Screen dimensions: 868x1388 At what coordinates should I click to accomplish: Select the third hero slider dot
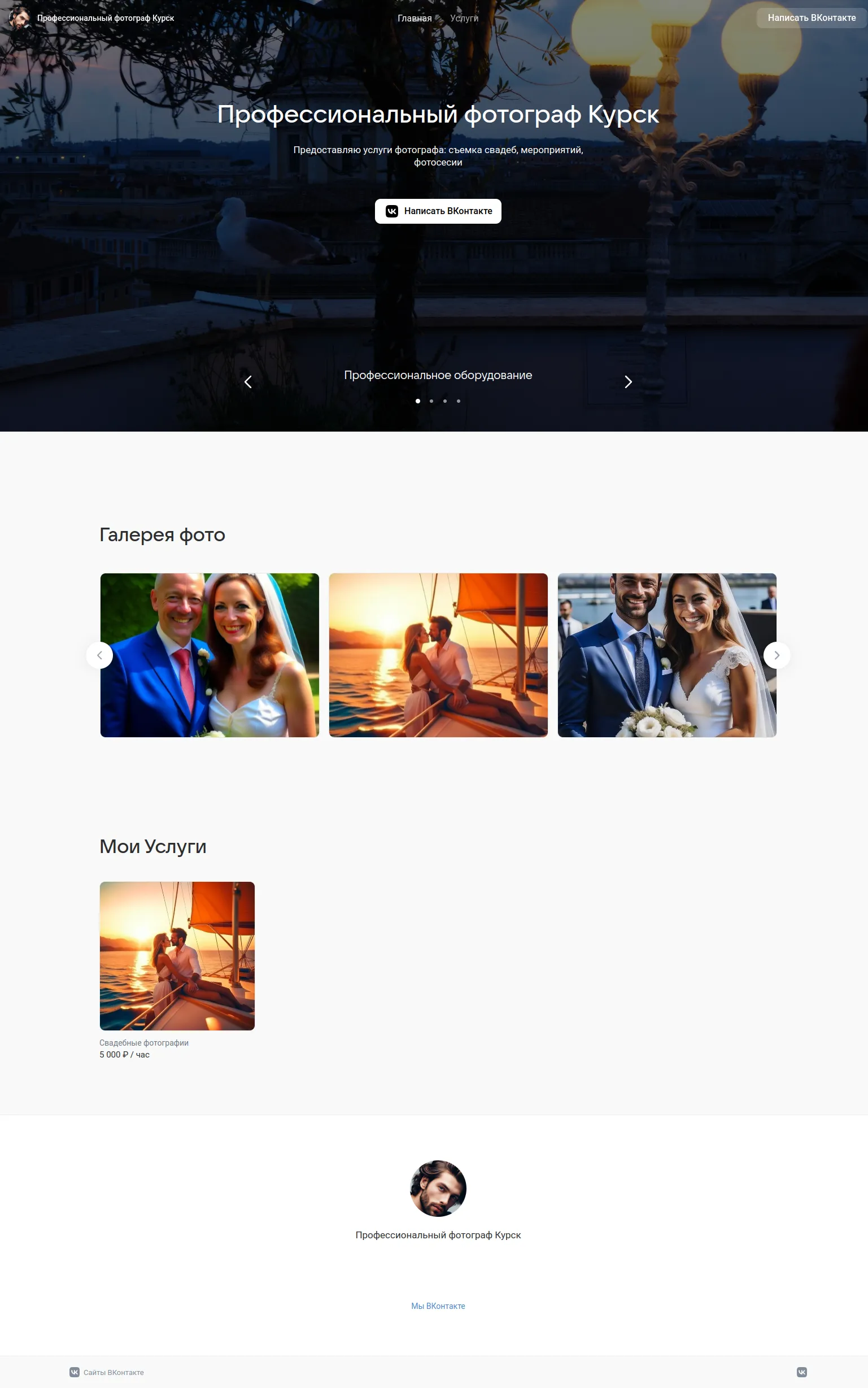point(445,401)
